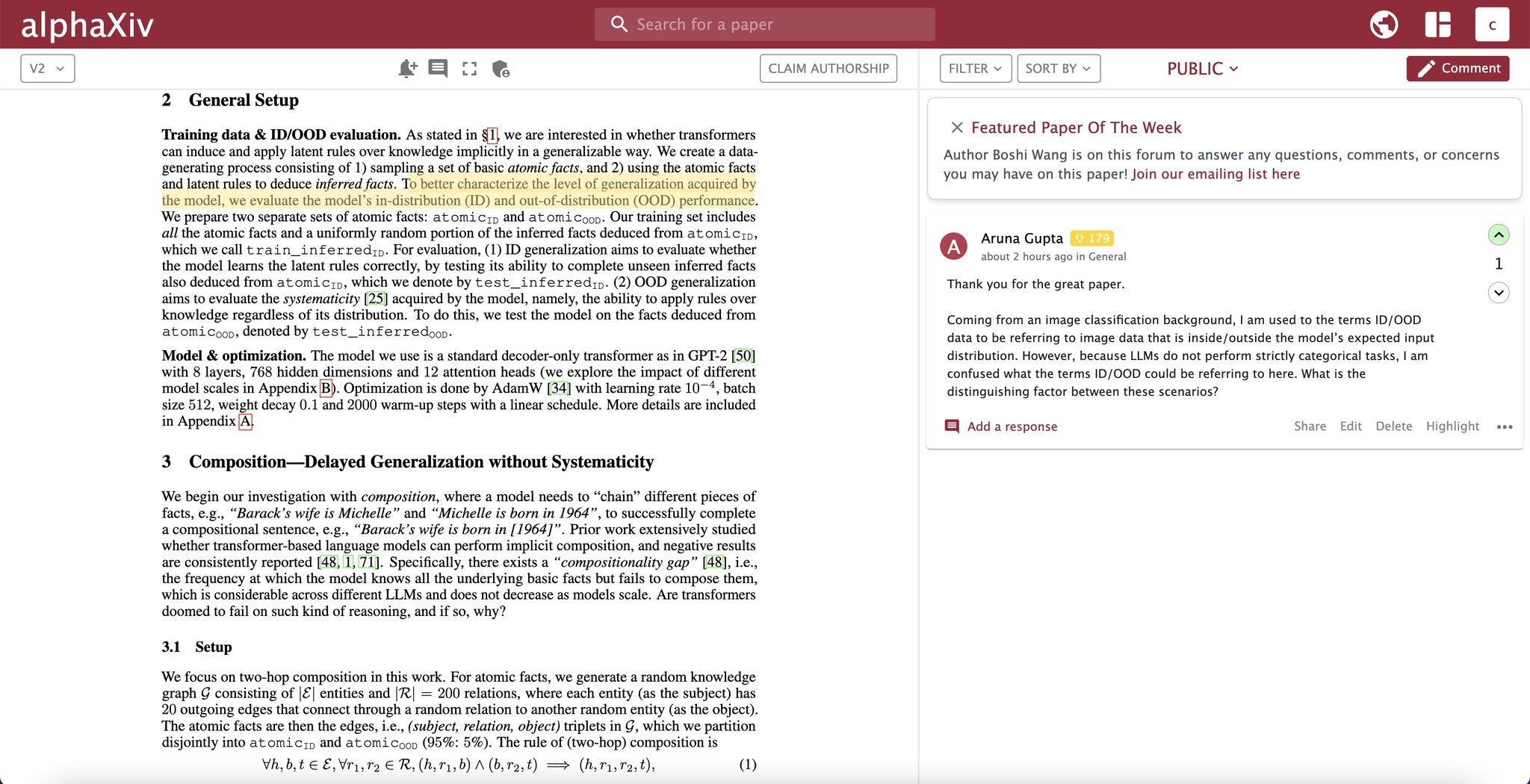The height and width of the screenshot is (784, 1530).
Task: Select Highlight on the comment
Action: tap(1452, 426)
